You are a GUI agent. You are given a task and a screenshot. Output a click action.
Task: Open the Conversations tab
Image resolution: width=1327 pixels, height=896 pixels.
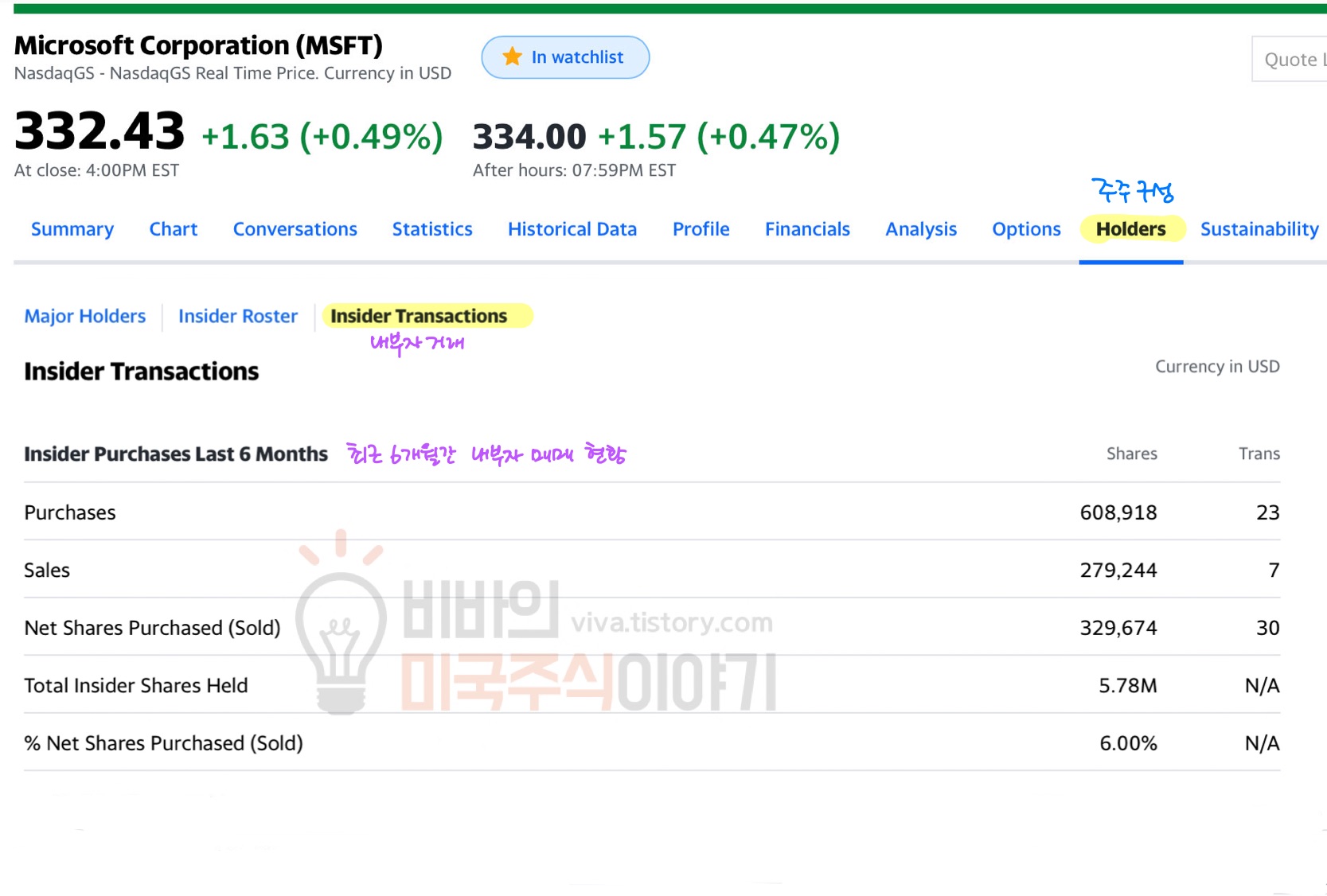(x=295, y=229)
